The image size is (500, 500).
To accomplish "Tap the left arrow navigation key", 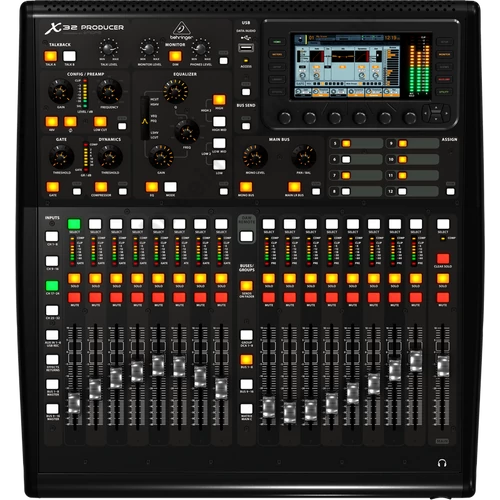I will point(426,113).
